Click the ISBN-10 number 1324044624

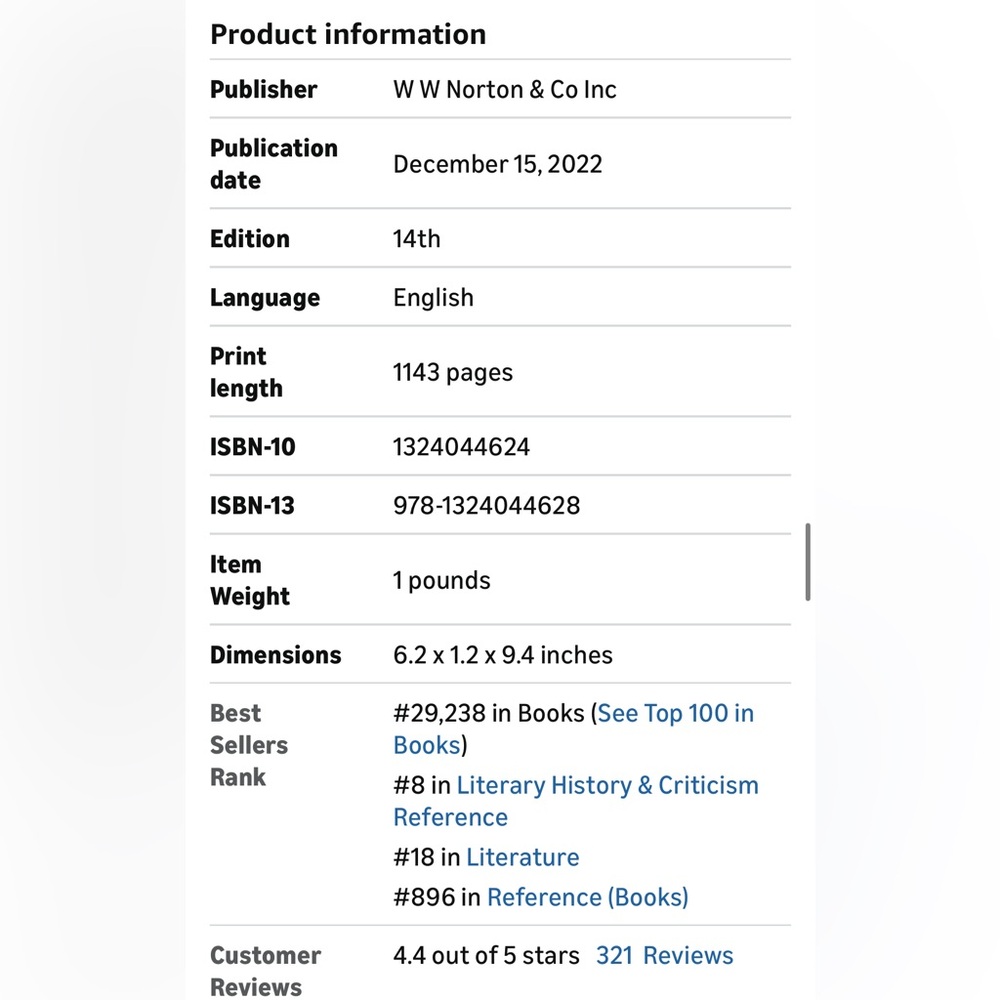pyautogui.click(x=461, y=447)
